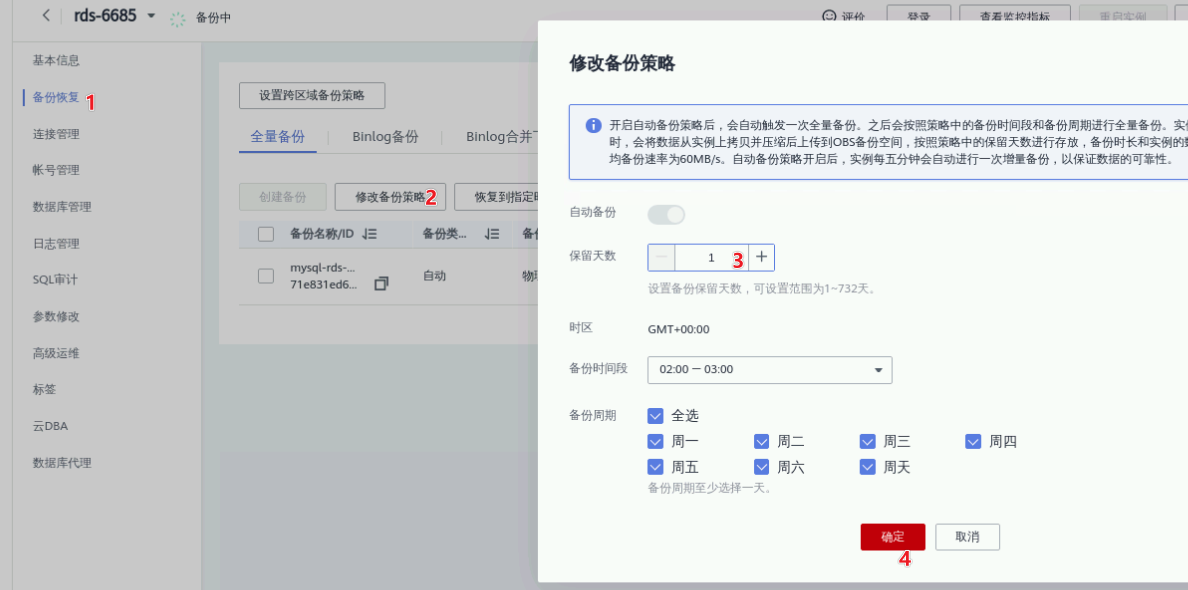The height and width of the screenshot is (590, 1188).
Task: Open the 备份时间段 time range dropdown
Action: [x=768, y=369]
